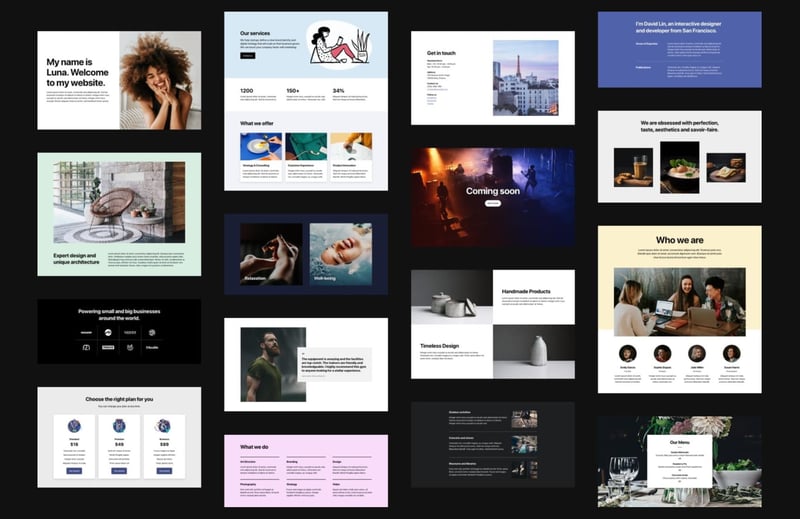Click 'Expert design and unique architecture' text
This screenshot has height=519, width=800.
[x=77, y=259]
